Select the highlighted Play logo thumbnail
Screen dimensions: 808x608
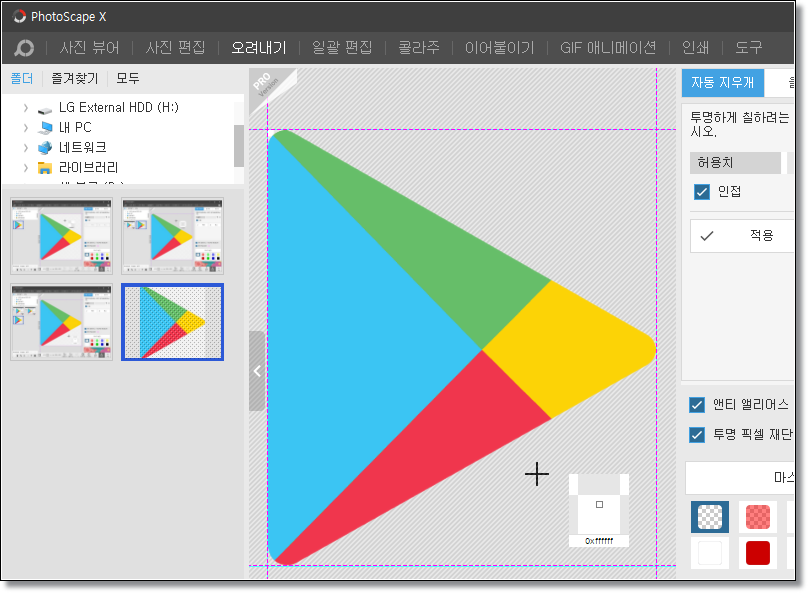(173, 322)
